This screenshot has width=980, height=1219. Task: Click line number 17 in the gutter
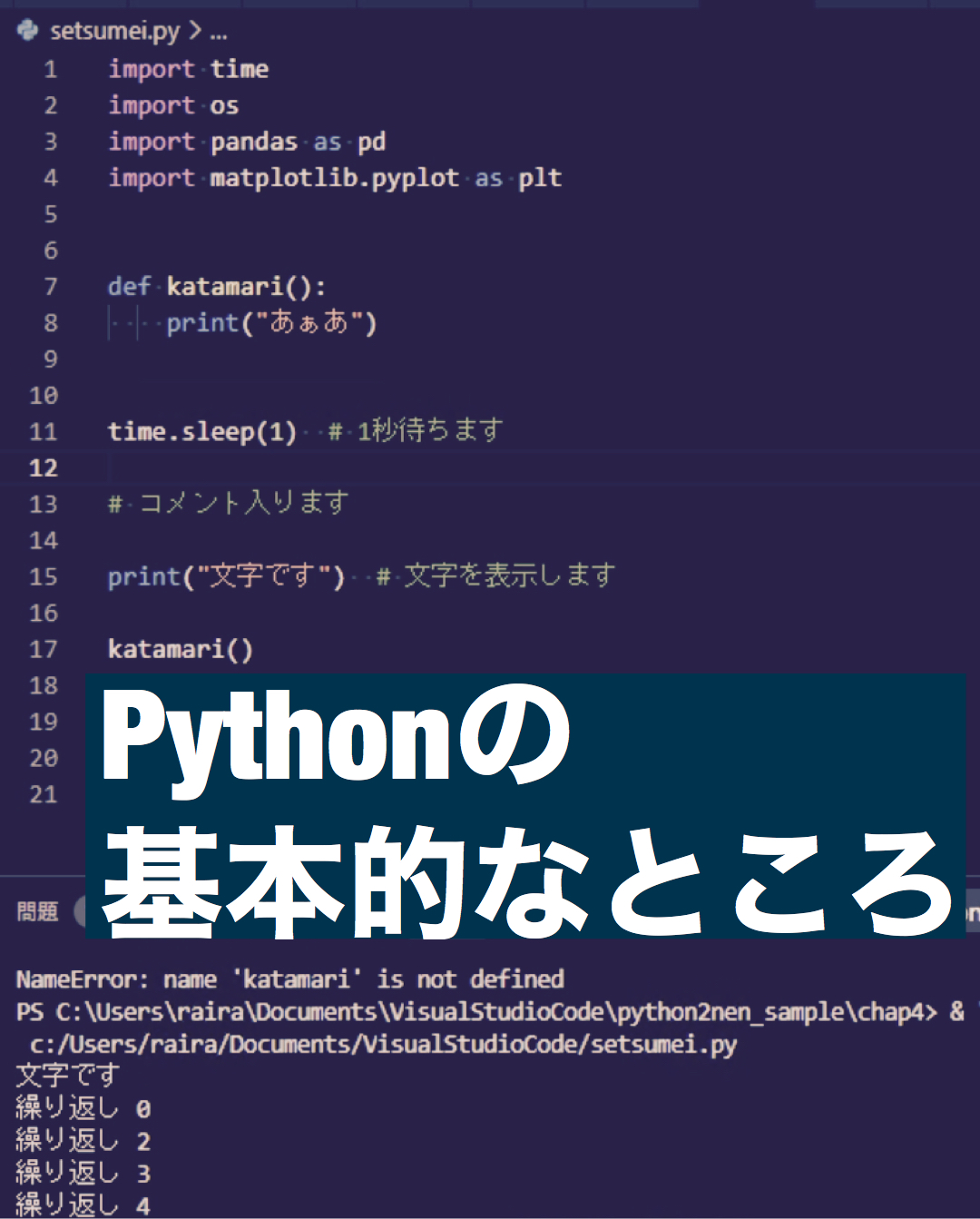click(44, 650)
